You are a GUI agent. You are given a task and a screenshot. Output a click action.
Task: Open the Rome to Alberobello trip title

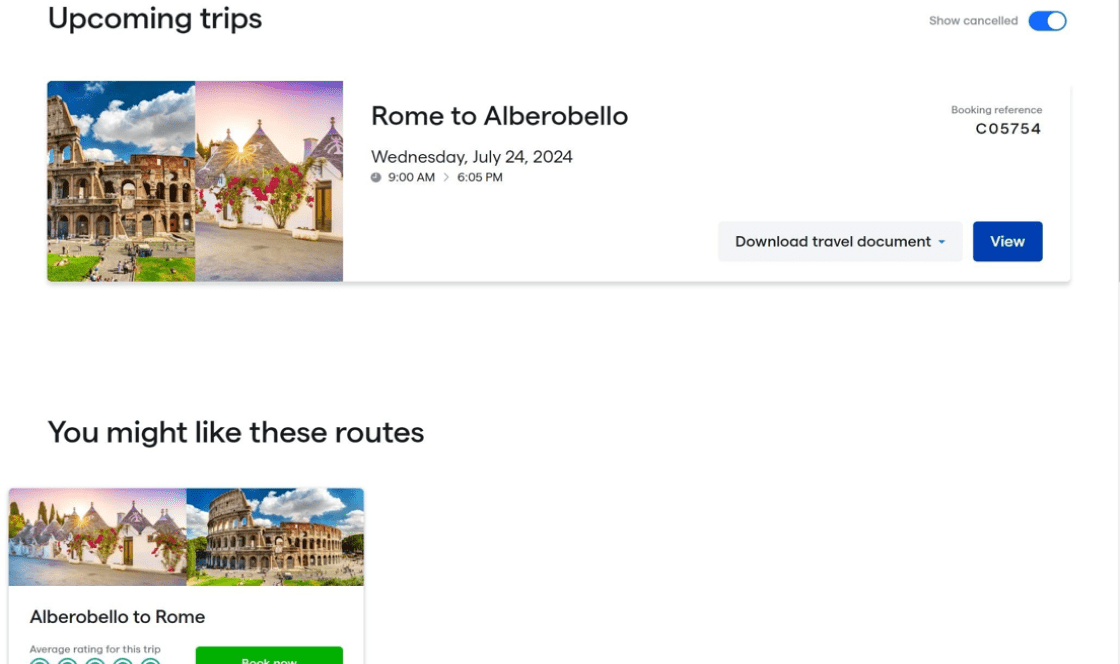point(499,116)
